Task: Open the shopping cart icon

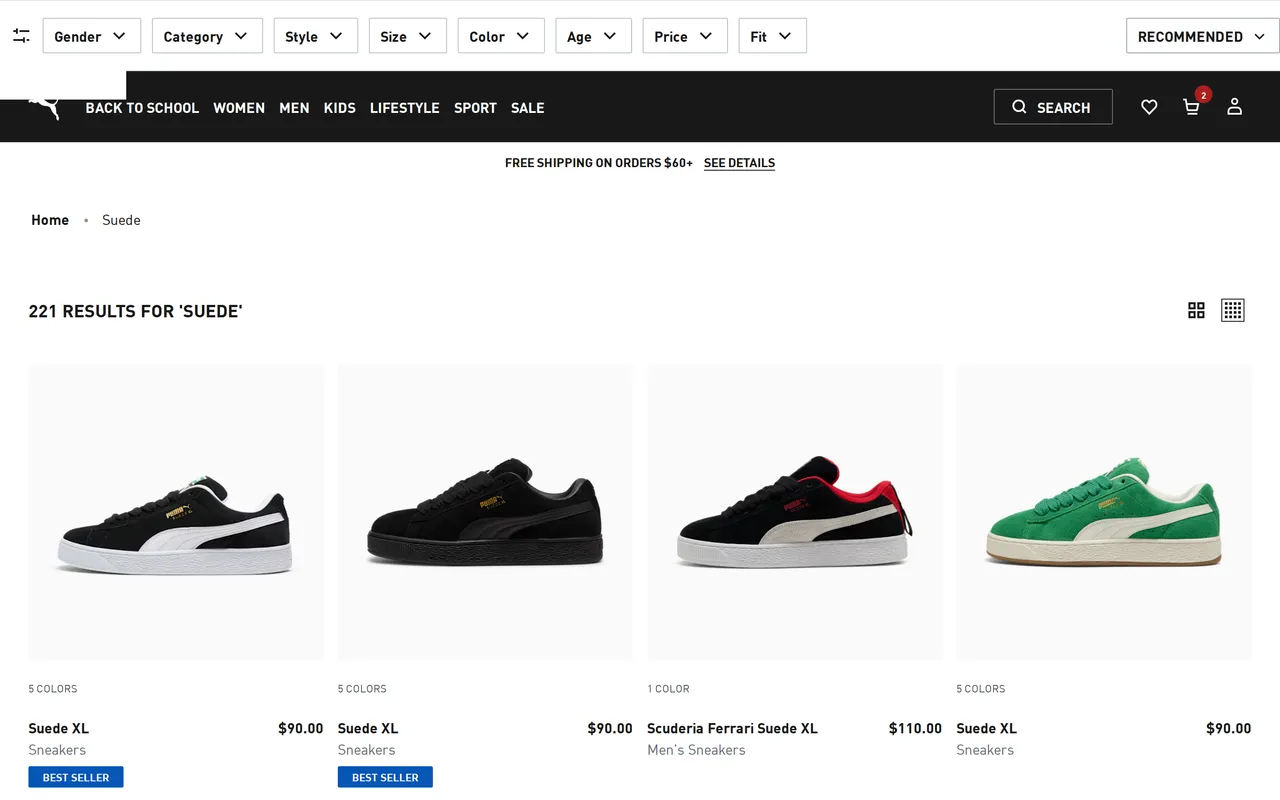Action: [x=1191, y=107]
